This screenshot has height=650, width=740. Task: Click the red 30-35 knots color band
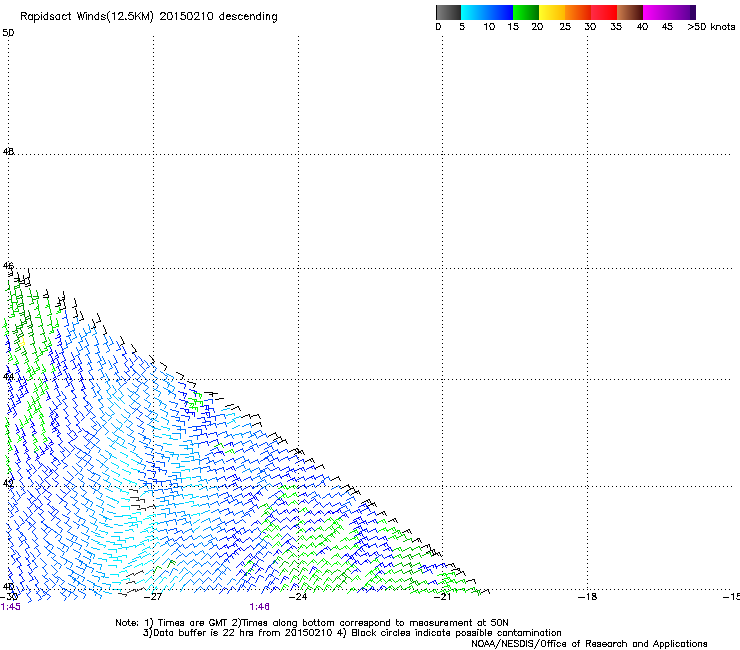pos(604,12)
